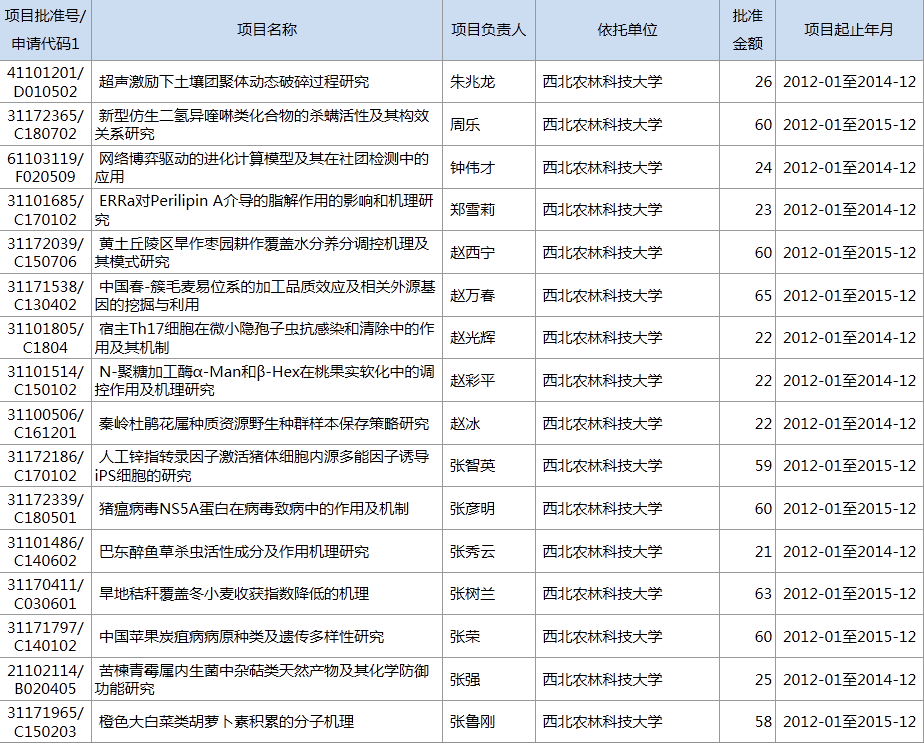Click the amount 58 in 张鲁刚 row
Image resolution: width=924 pixels, height=744 pixels.
[763, 722]
